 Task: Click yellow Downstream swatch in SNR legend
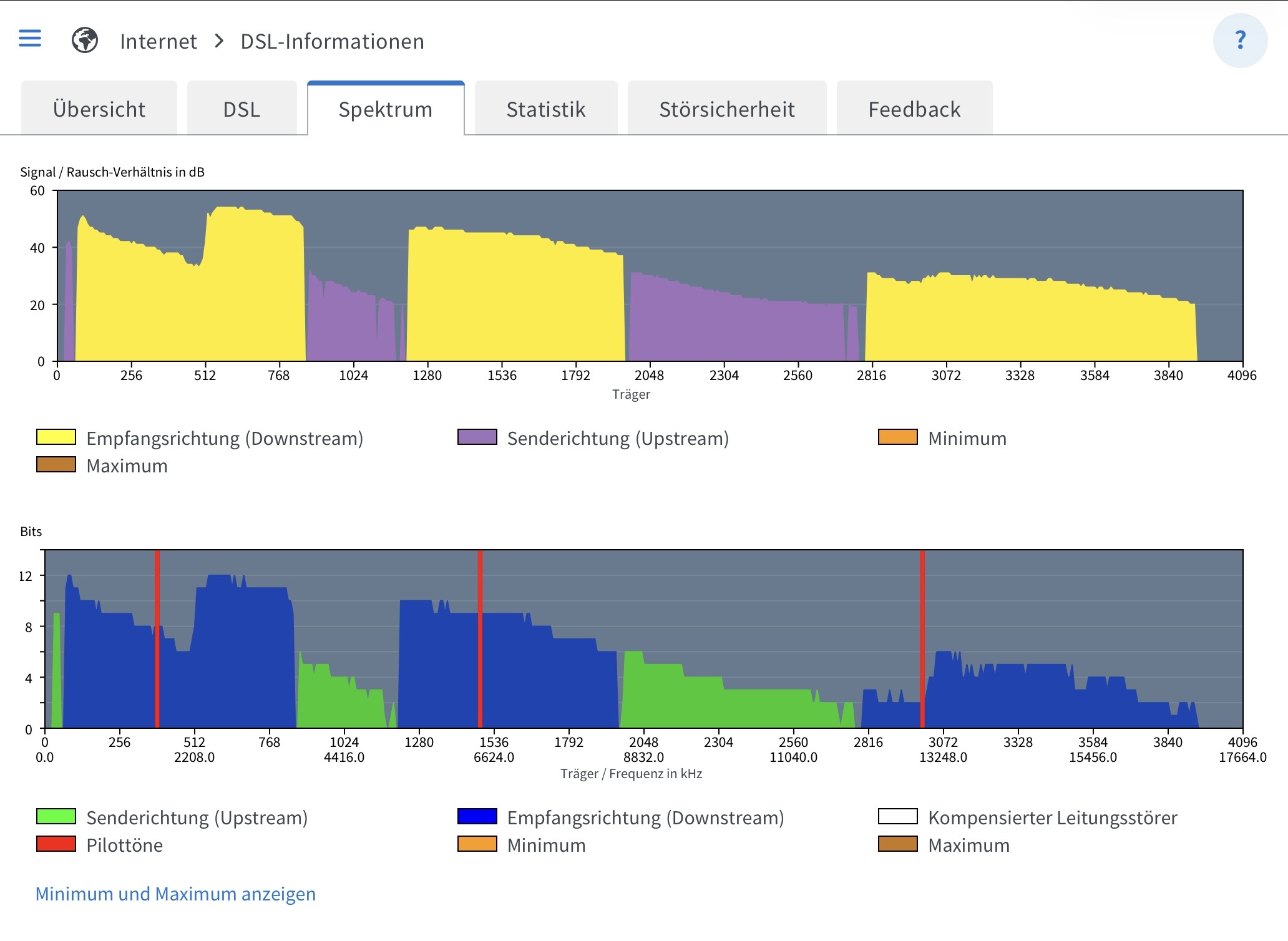[56, 437]
